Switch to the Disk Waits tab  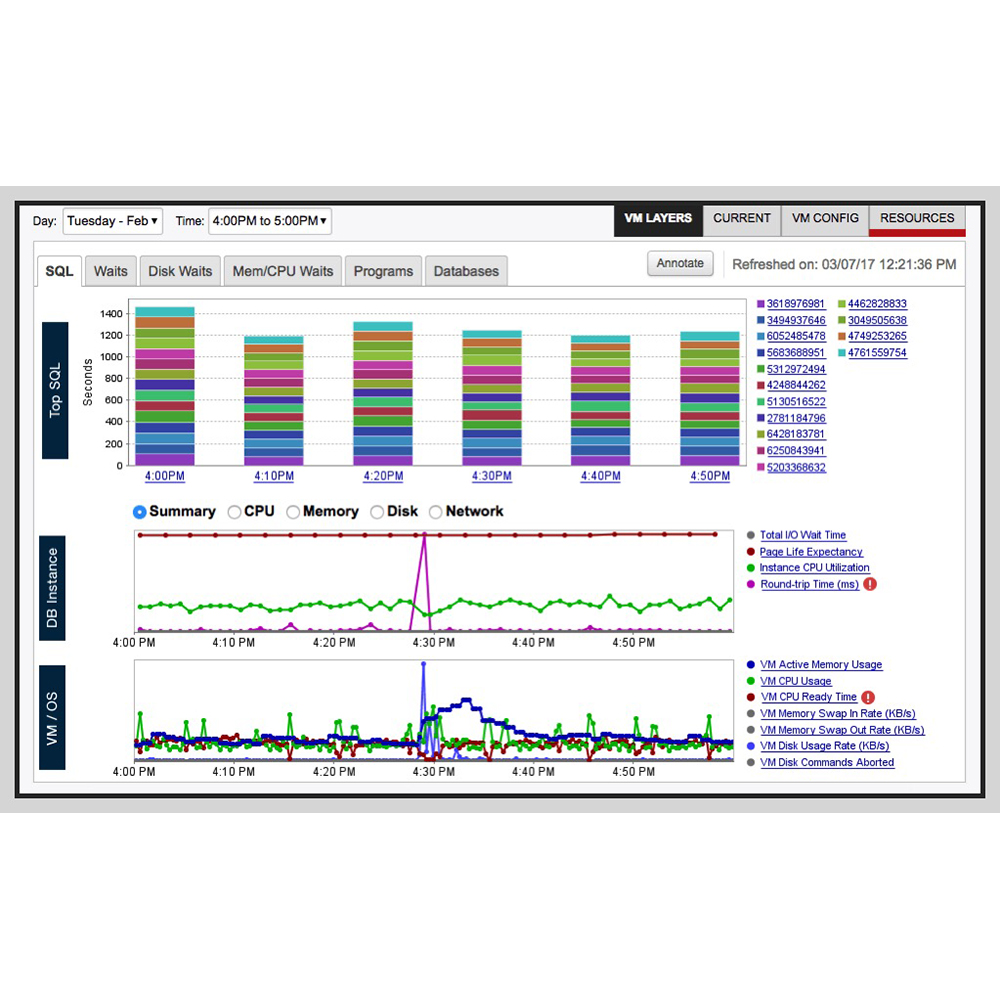180,271
